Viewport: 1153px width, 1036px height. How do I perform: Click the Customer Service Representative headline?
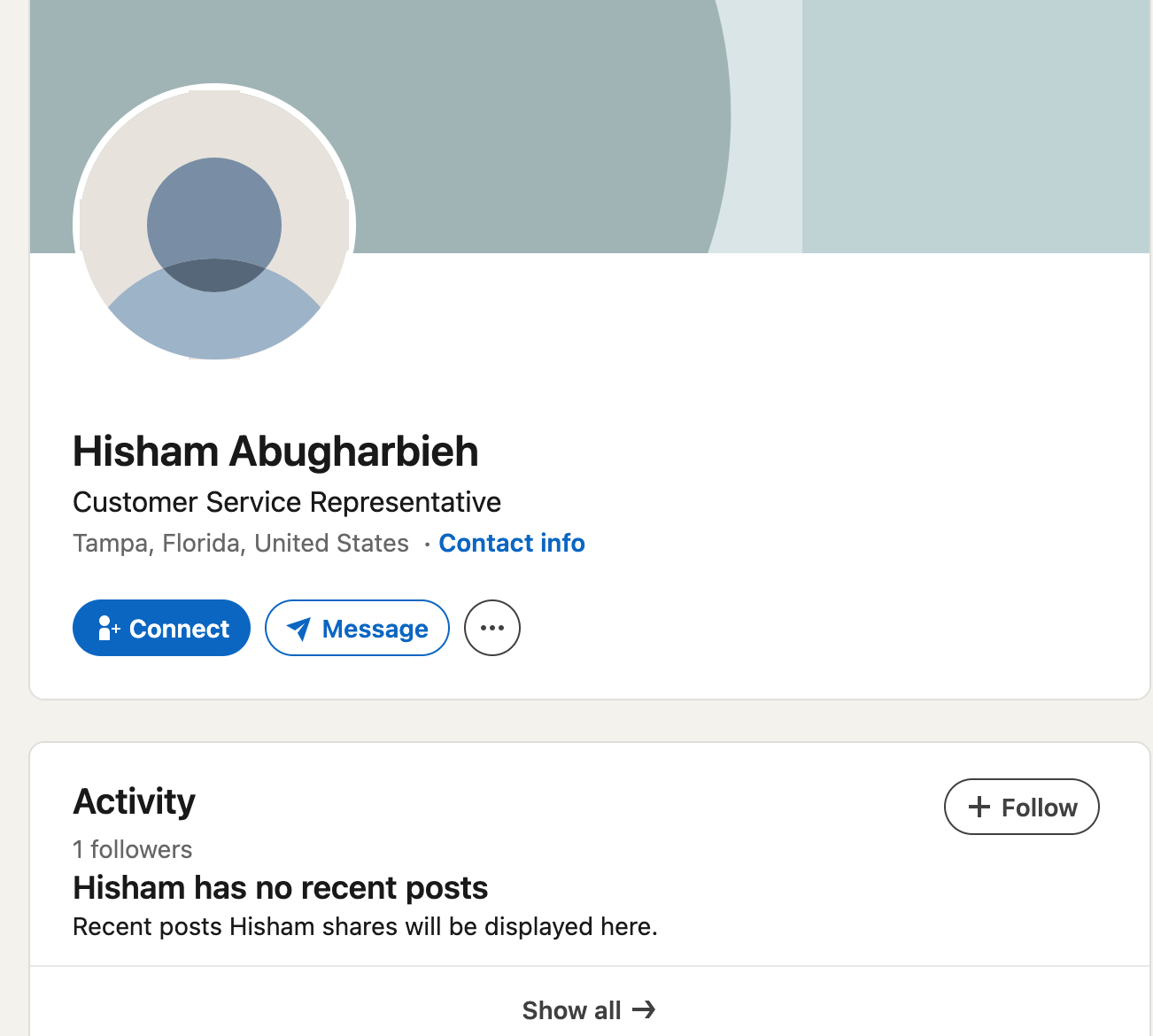[287, 502]
